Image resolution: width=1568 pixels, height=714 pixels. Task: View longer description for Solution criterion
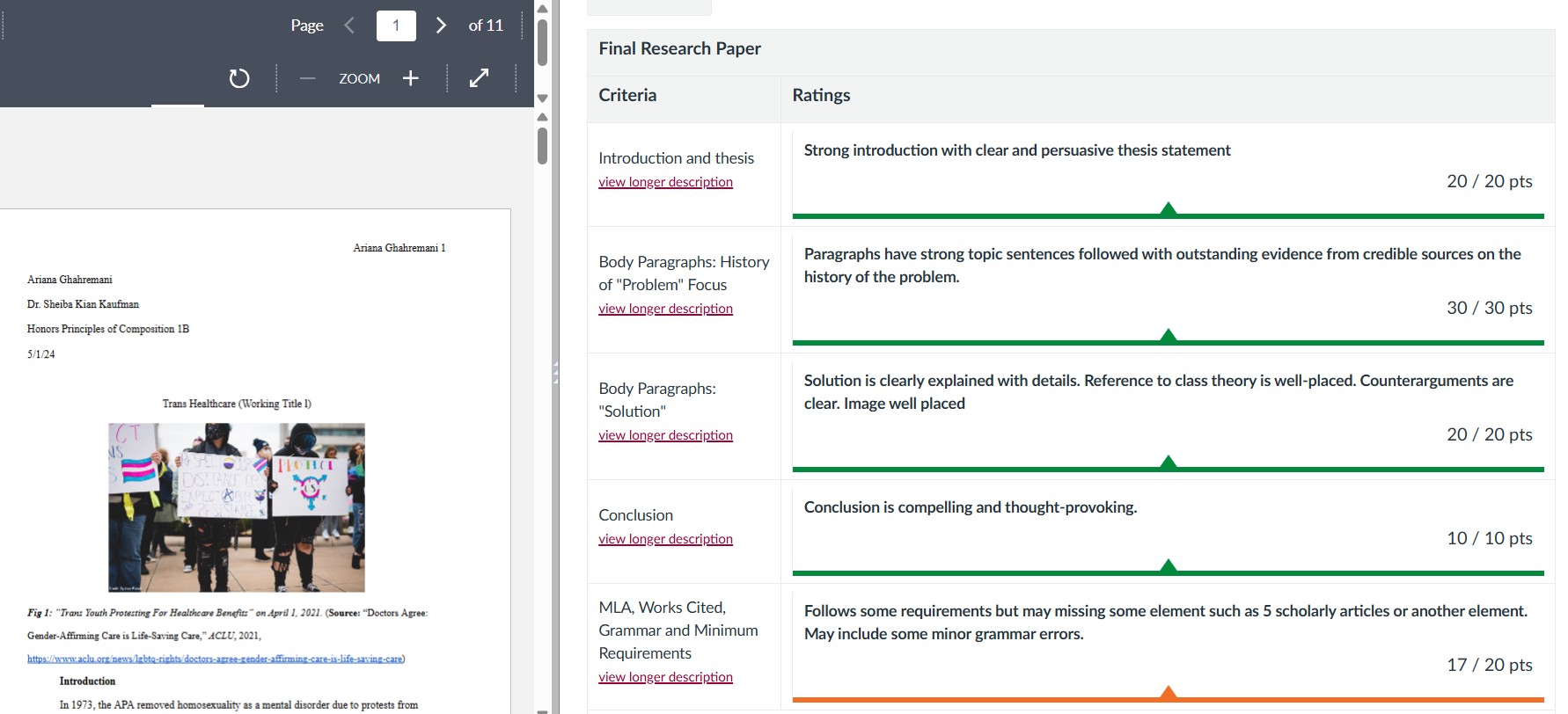coord(665,435)
